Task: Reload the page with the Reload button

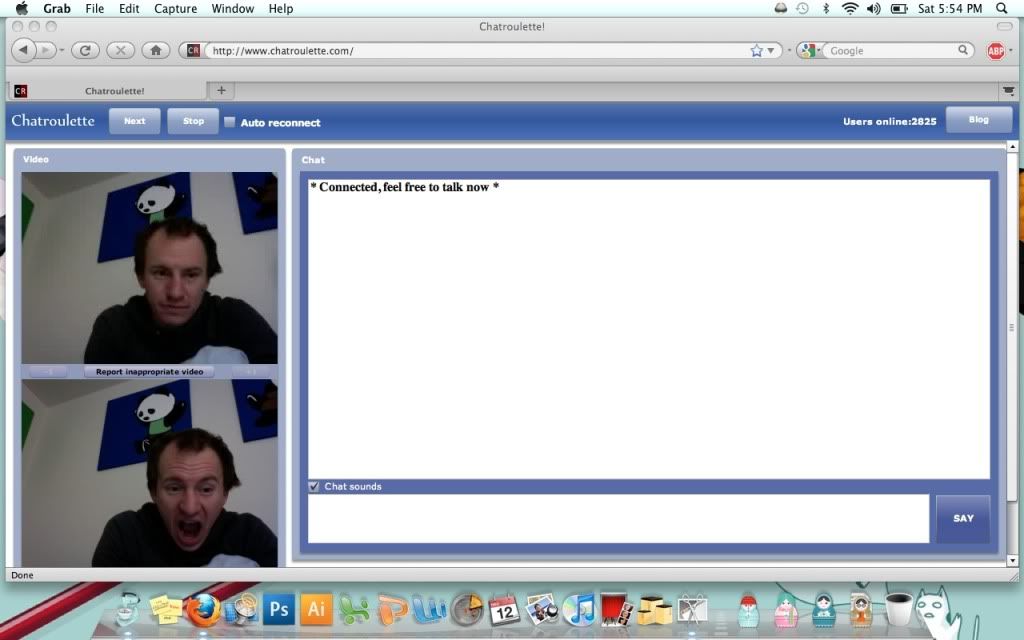Action: (85, 50)
